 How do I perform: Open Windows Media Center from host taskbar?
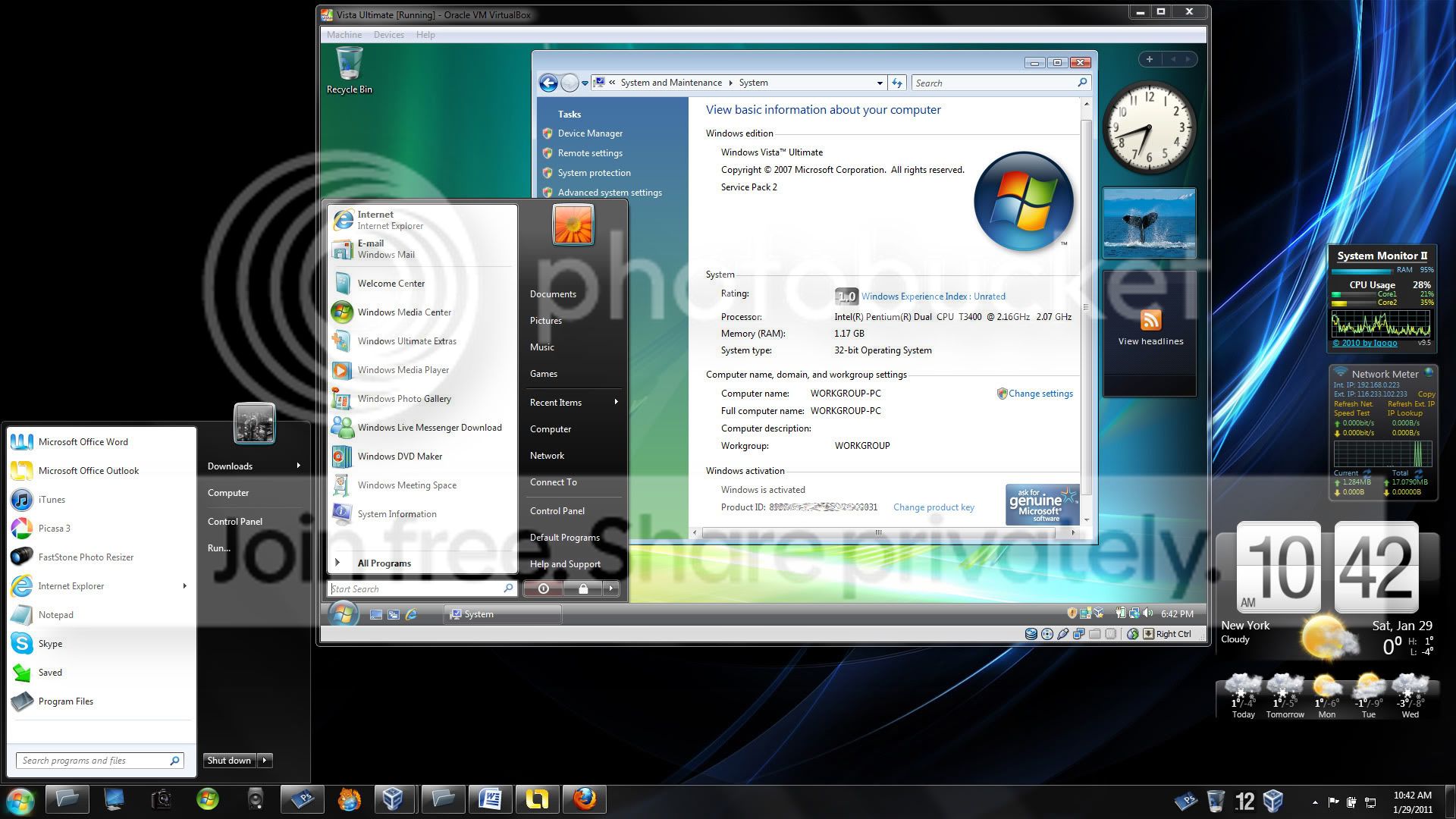208,799
